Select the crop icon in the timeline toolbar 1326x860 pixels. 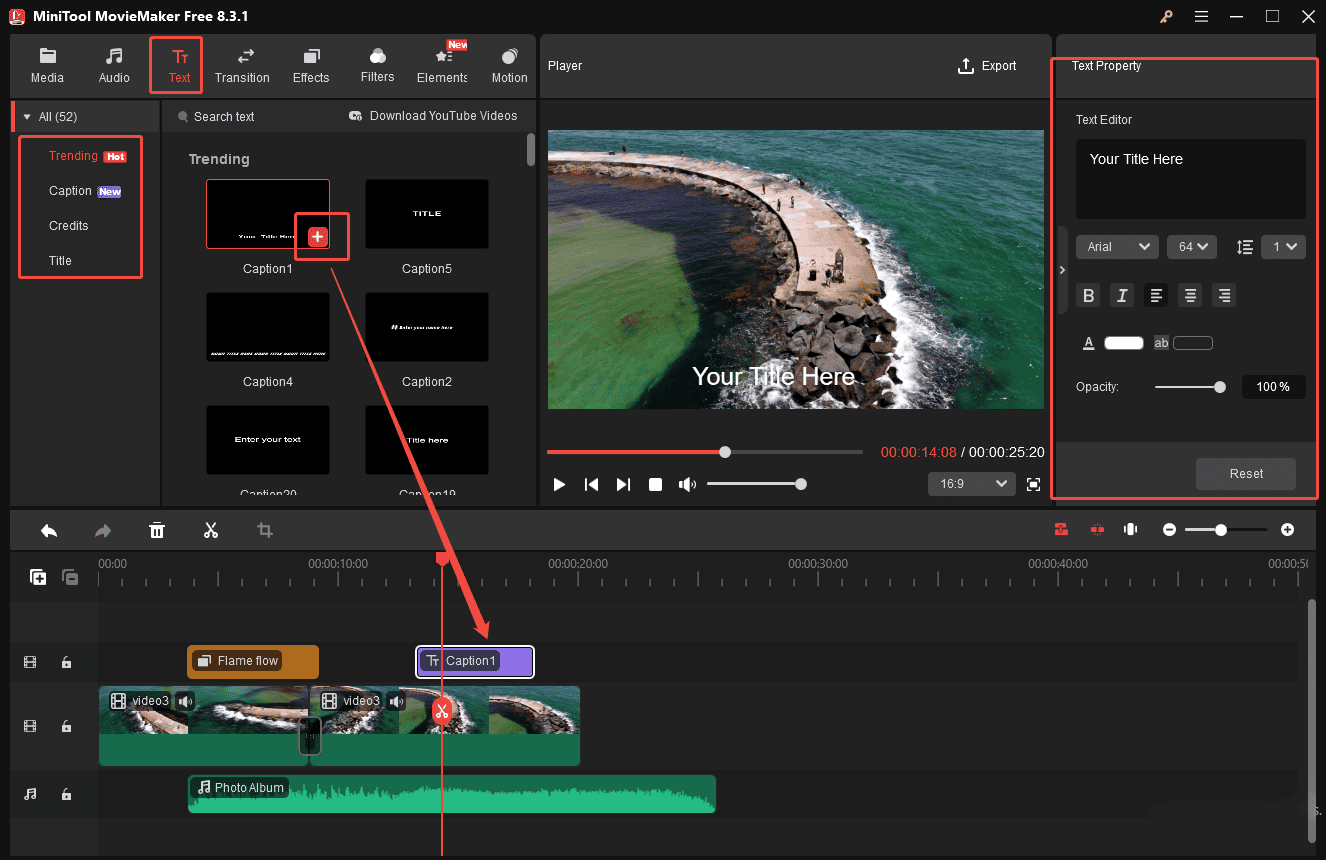click(265, 530)
